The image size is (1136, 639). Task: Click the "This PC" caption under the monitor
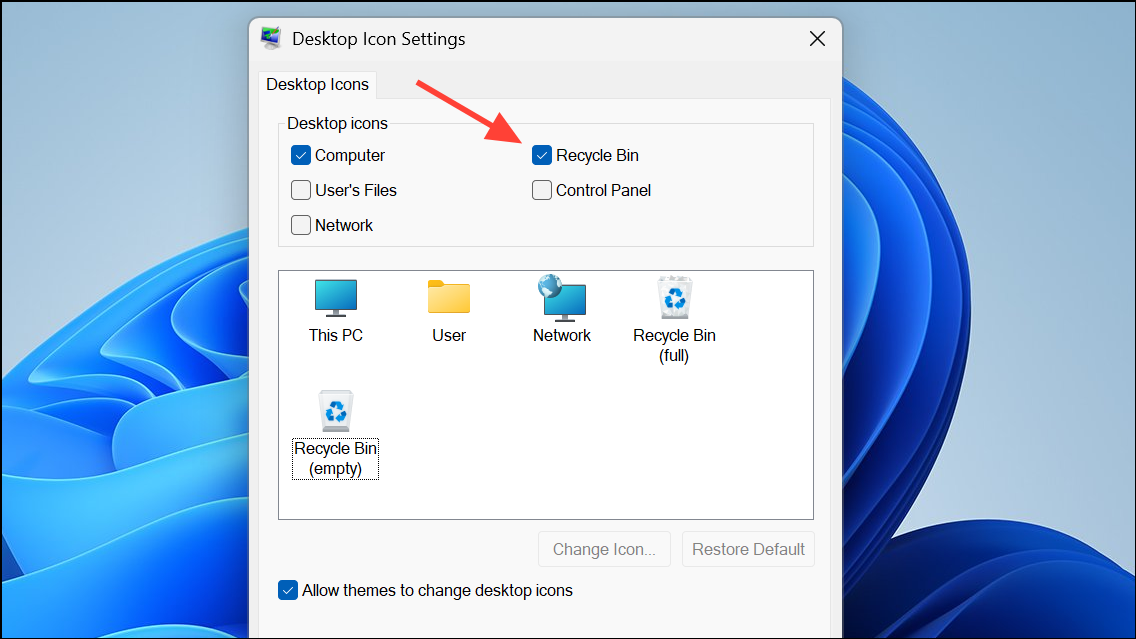point(335,336)
